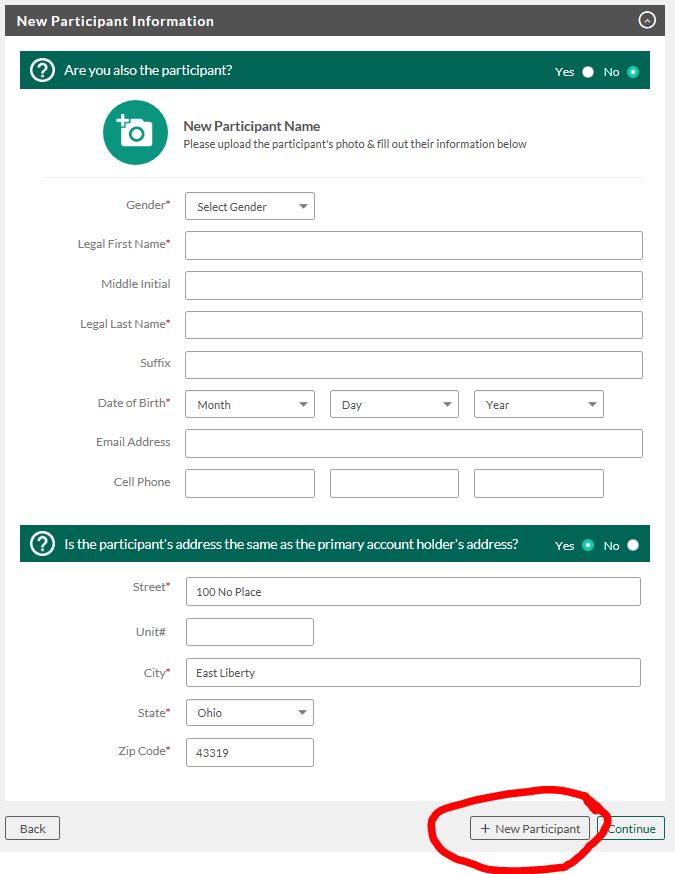Image resolution: width=675 pixels, height=874 pixels.
Task: Click the + New Participant button
Action: [x=530, y=828]
